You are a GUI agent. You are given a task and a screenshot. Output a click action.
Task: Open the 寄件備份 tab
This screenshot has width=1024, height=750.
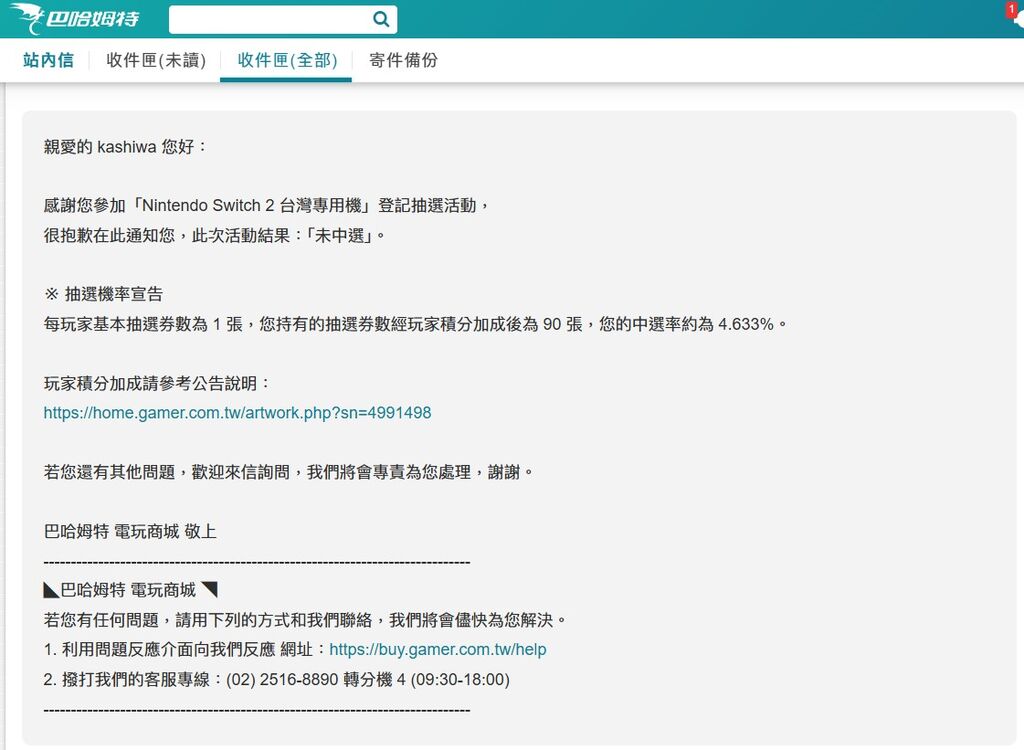coord(404,60)
